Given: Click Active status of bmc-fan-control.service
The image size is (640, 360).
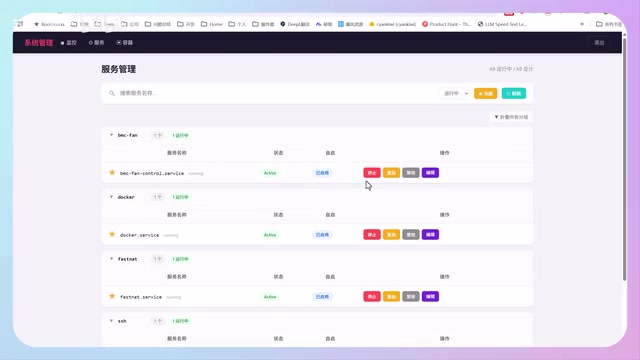Looking at the screenshot, I should click(270, 173).
